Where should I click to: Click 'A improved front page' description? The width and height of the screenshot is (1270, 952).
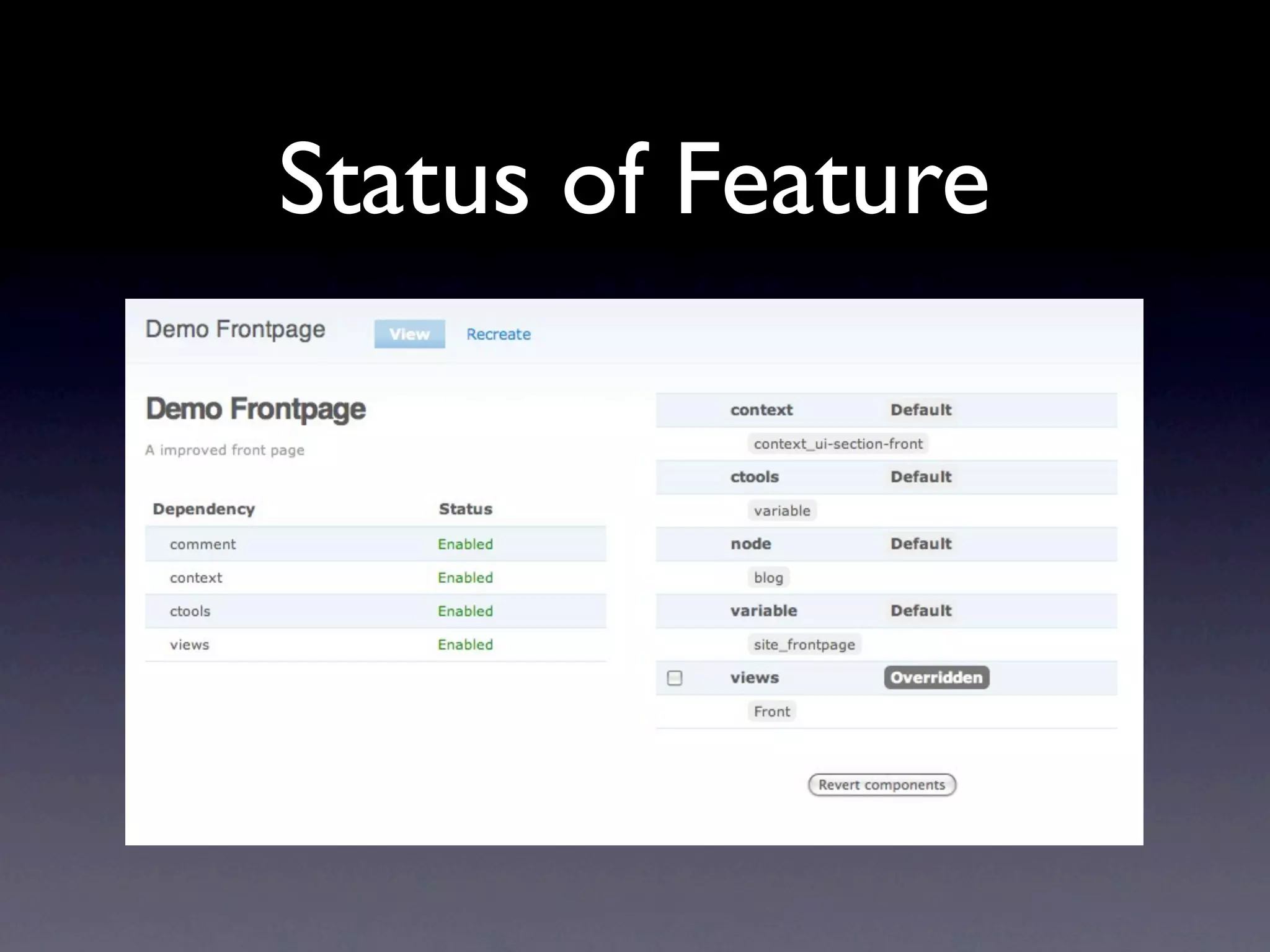tap(225, 450)
